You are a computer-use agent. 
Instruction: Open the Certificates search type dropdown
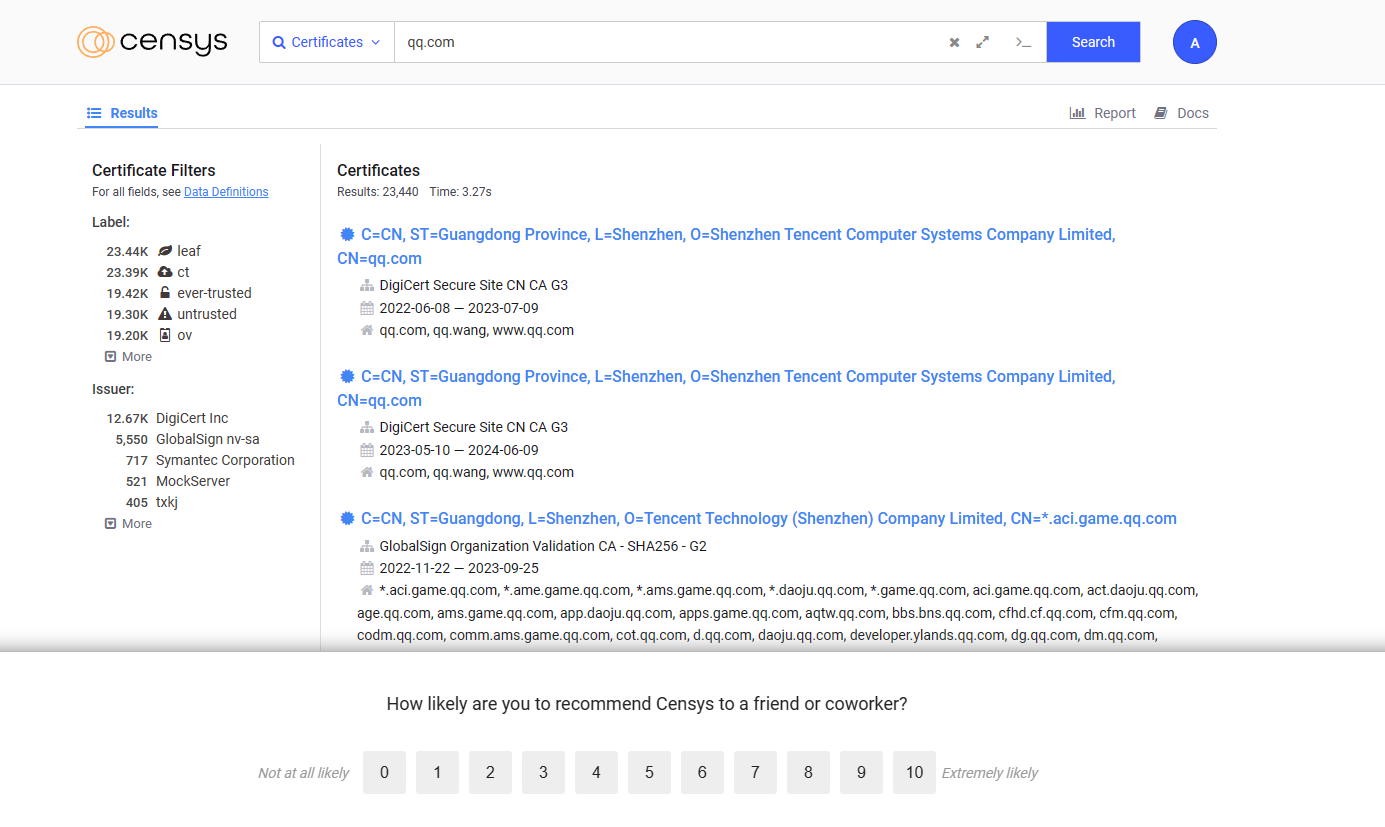tap(327, 42)
